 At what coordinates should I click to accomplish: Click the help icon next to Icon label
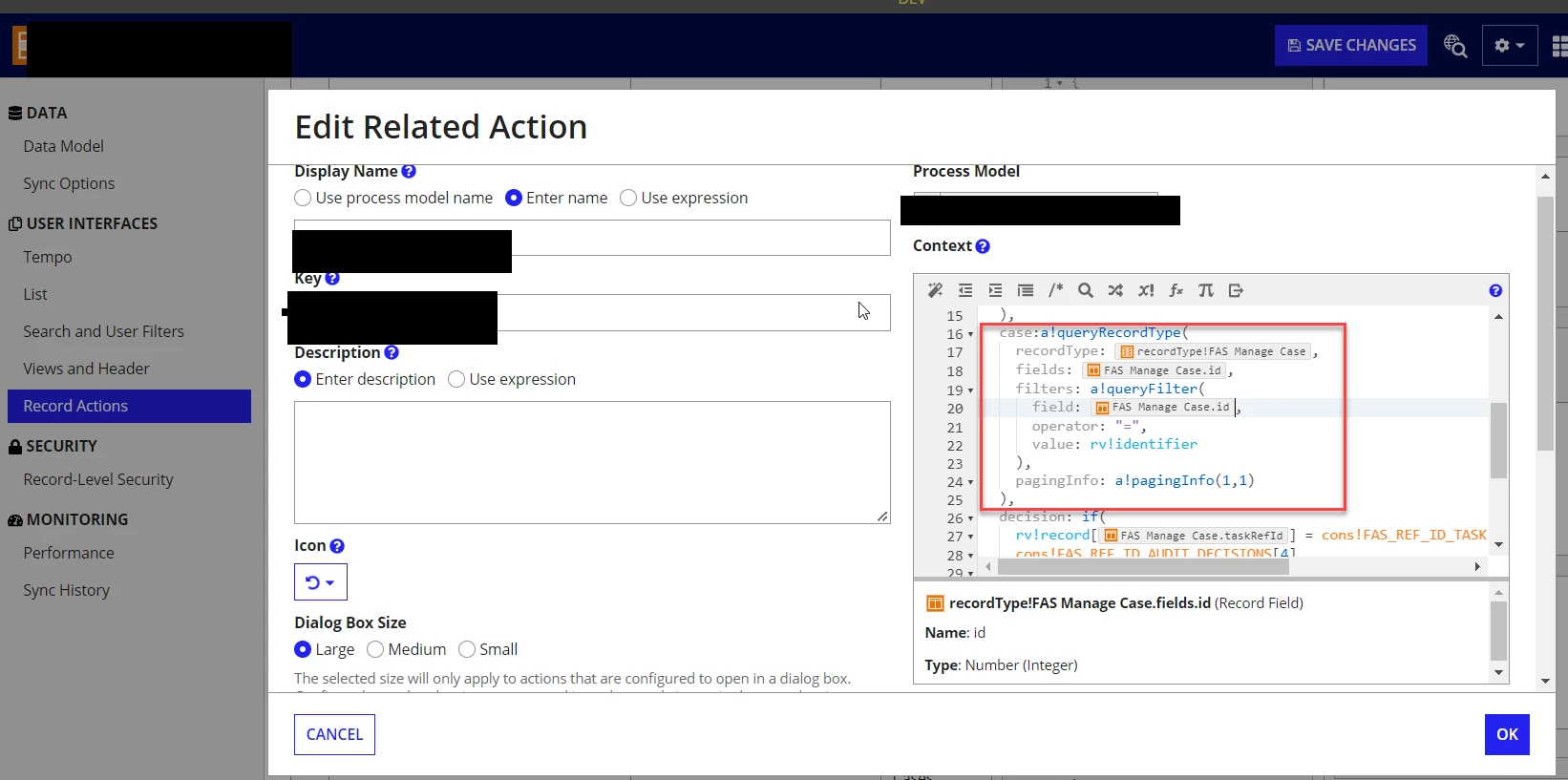(337, 546)
